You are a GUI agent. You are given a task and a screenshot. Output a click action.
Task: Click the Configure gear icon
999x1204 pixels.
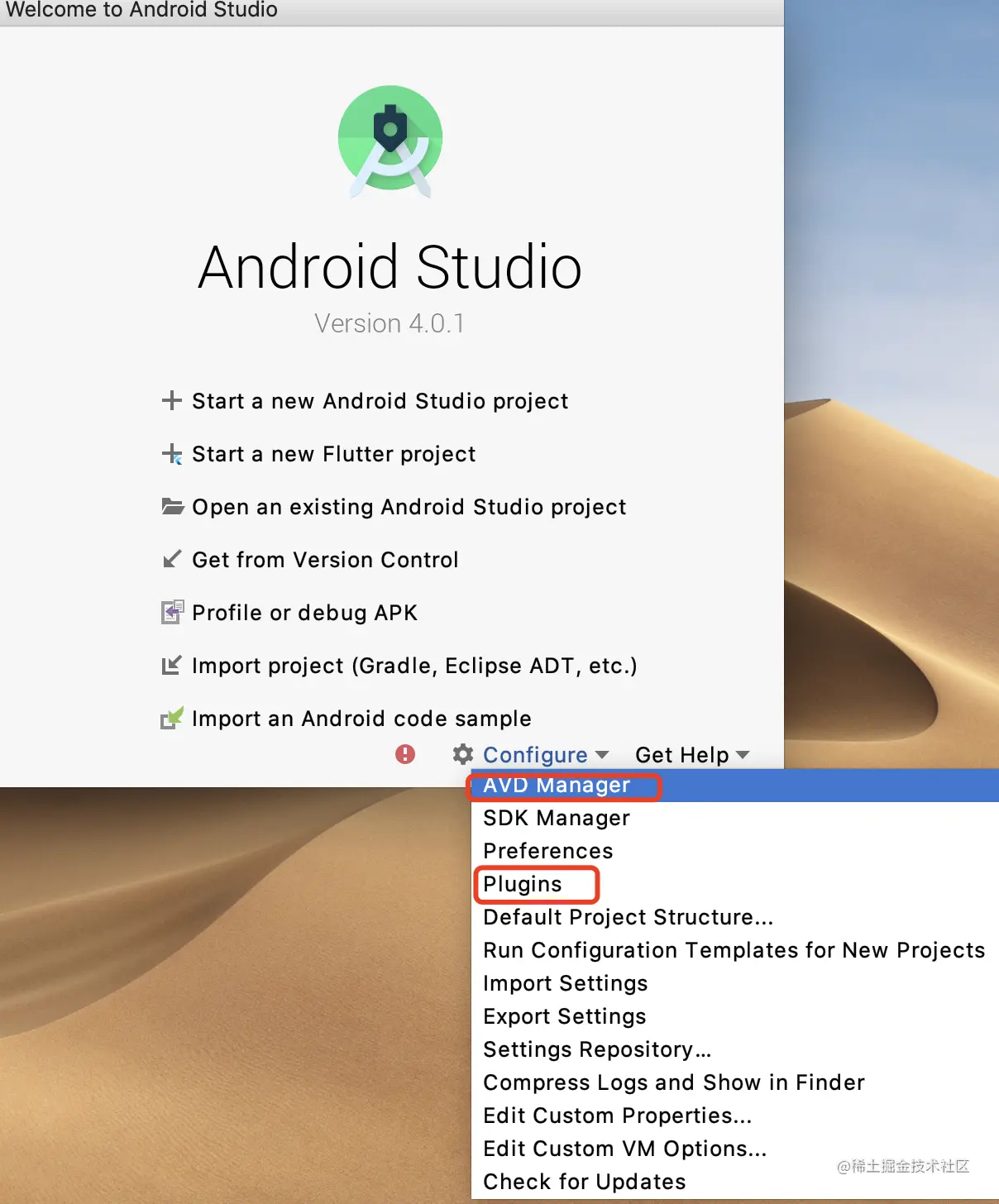(463, 754)
